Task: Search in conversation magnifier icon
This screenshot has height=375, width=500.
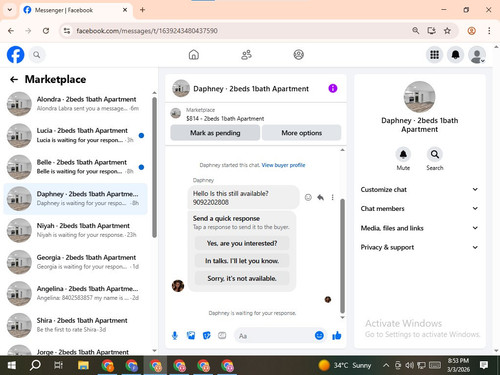Action: (x=435, y=154)
